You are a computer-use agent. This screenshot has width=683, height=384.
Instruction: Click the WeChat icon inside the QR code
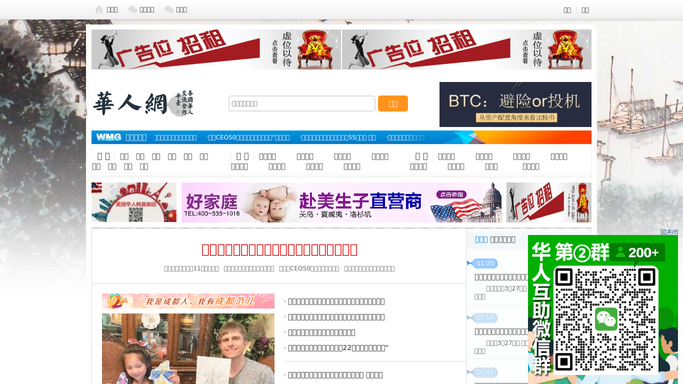tap(606, 319)
